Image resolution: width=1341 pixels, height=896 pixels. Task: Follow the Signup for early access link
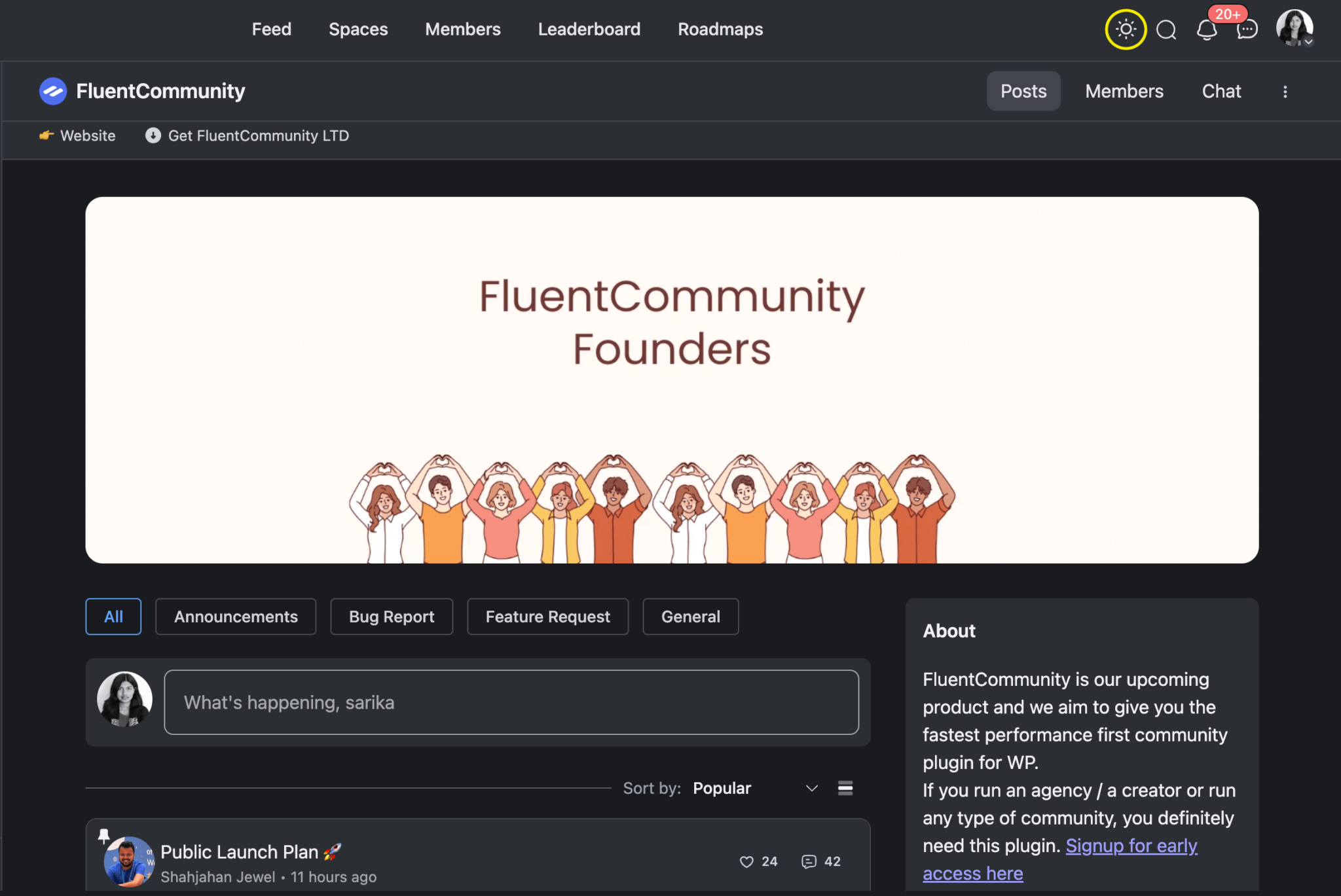[x=1131, y=846]
